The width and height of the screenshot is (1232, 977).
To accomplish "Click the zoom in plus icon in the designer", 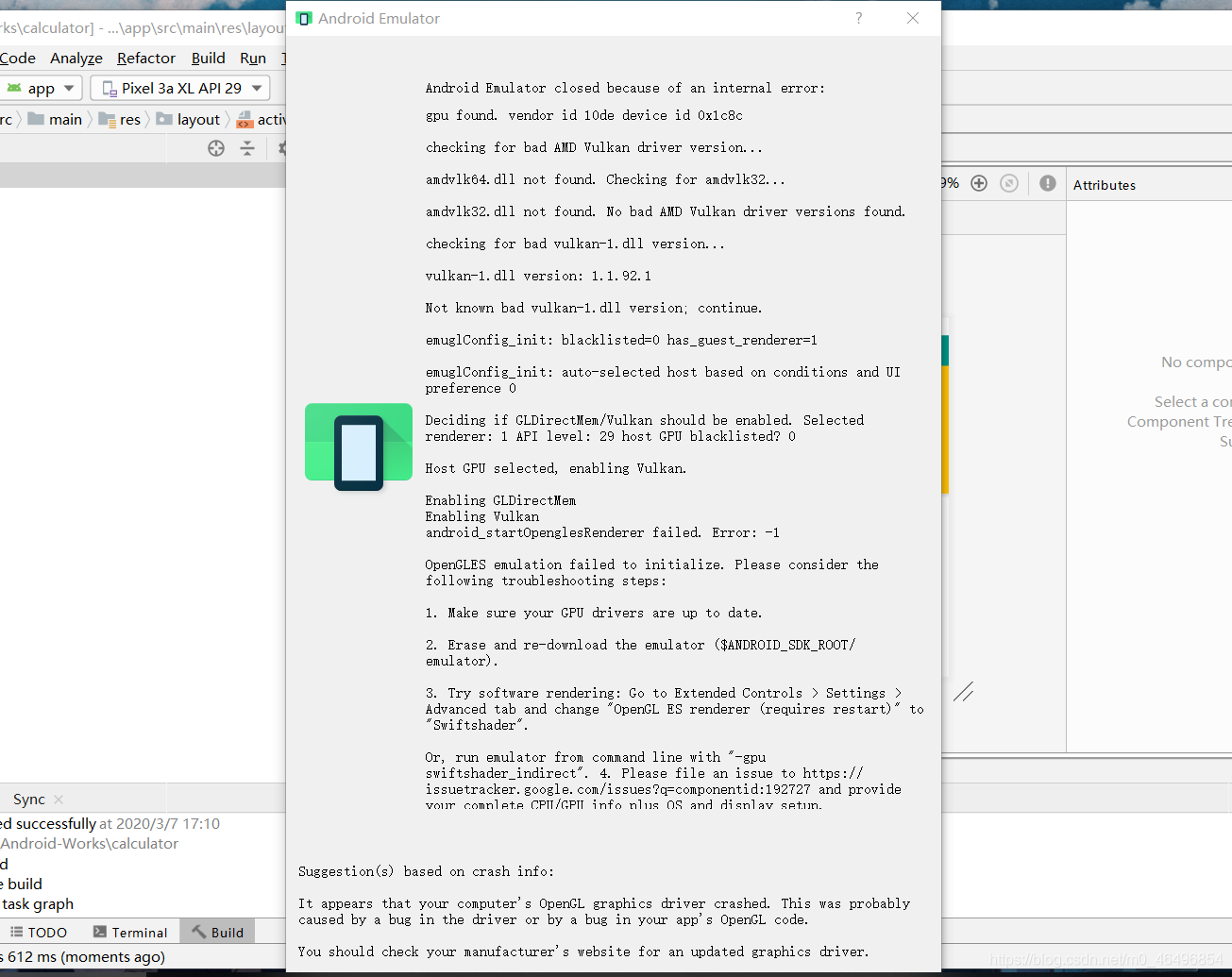I will 979,183.
